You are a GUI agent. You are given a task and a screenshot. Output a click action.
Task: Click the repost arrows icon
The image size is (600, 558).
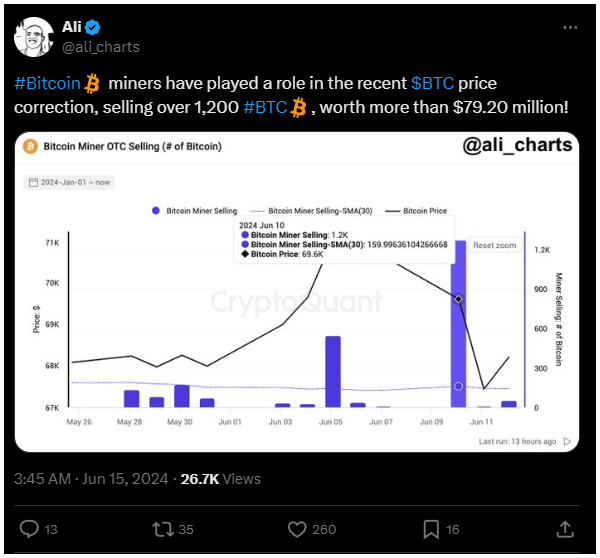(x=163, y=529)
